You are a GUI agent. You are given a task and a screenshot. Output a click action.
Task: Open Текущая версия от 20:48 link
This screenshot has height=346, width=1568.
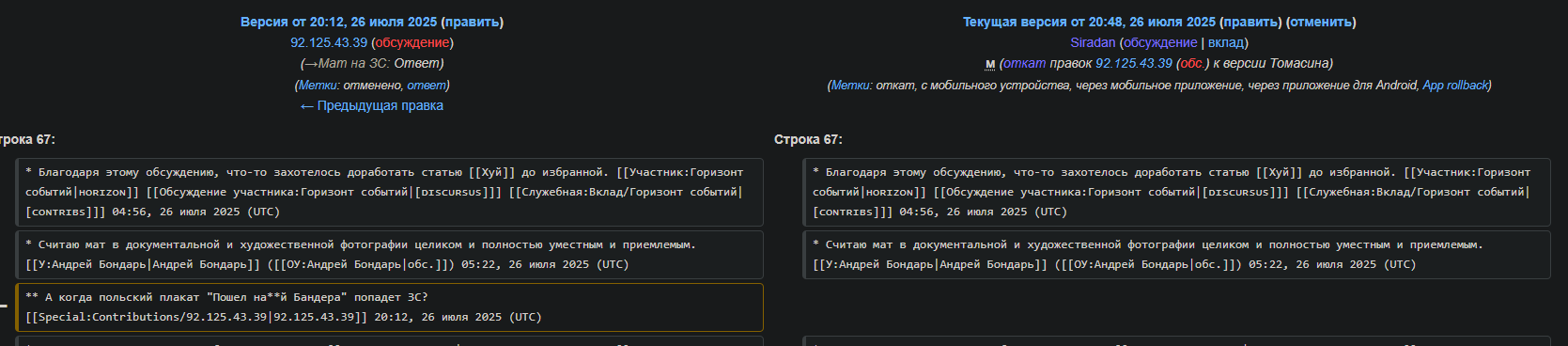(1089, 22)
